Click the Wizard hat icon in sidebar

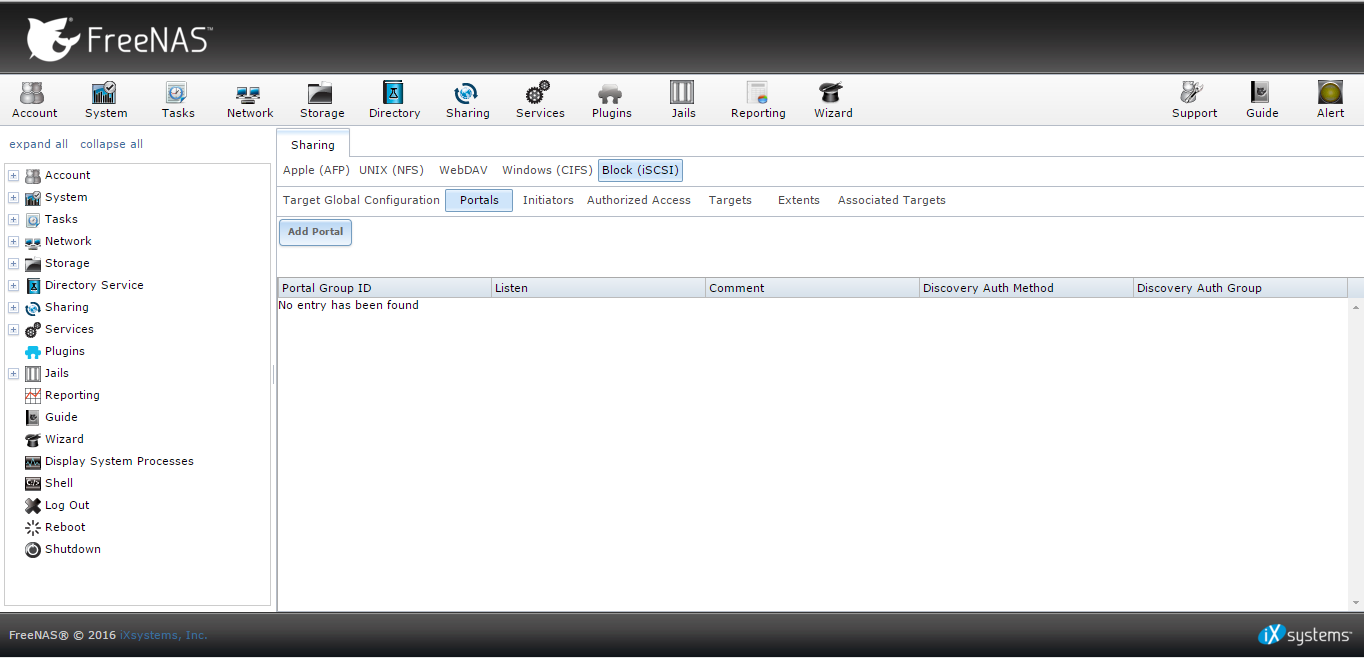33,439
